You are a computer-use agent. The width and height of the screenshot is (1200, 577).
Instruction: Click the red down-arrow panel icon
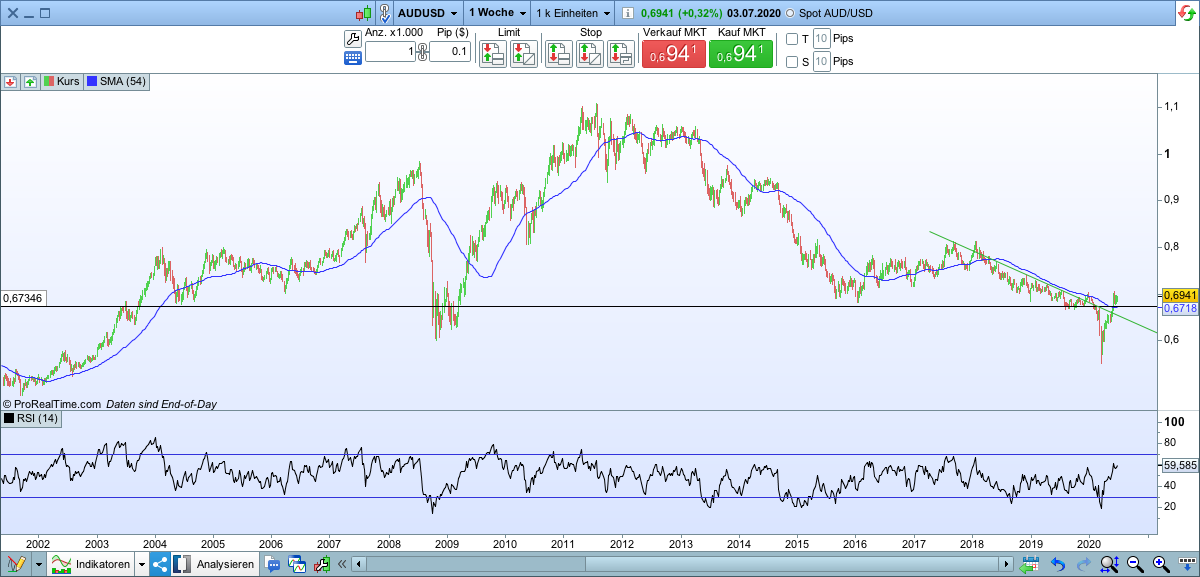10,81
